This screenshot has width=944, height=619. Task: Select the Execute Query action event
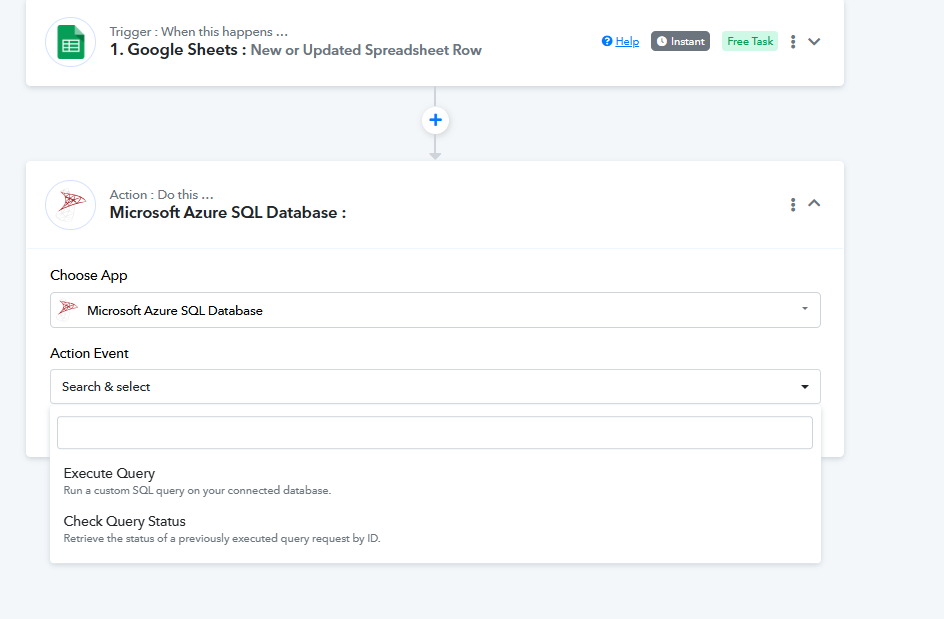[x=435, y=481]
